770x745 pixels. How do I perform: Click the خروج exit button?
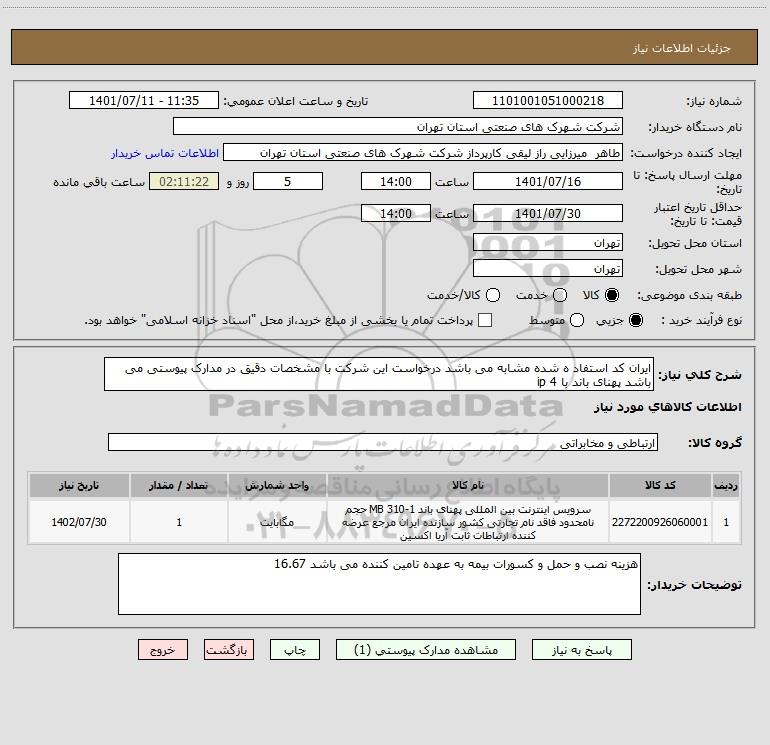point(163,650)
